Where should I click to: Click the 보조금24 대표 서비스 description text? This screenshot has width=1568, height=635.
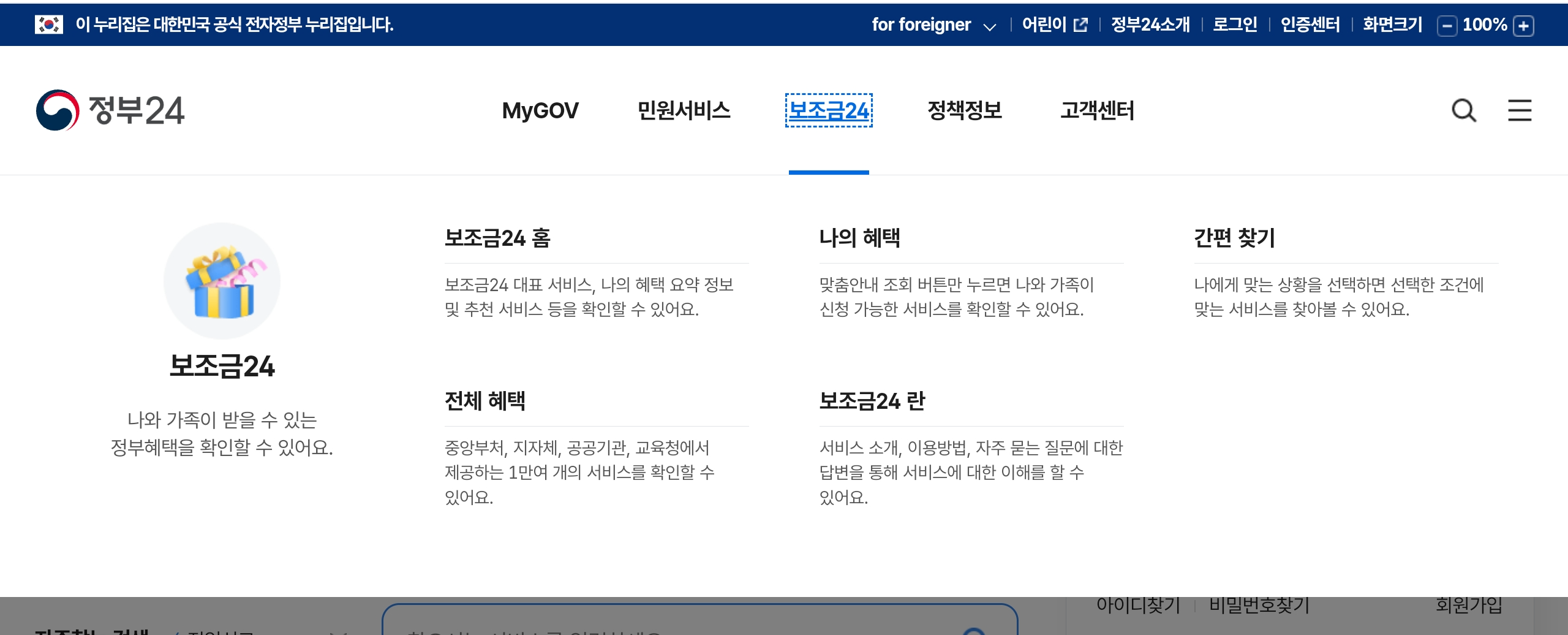click(589, 297)
